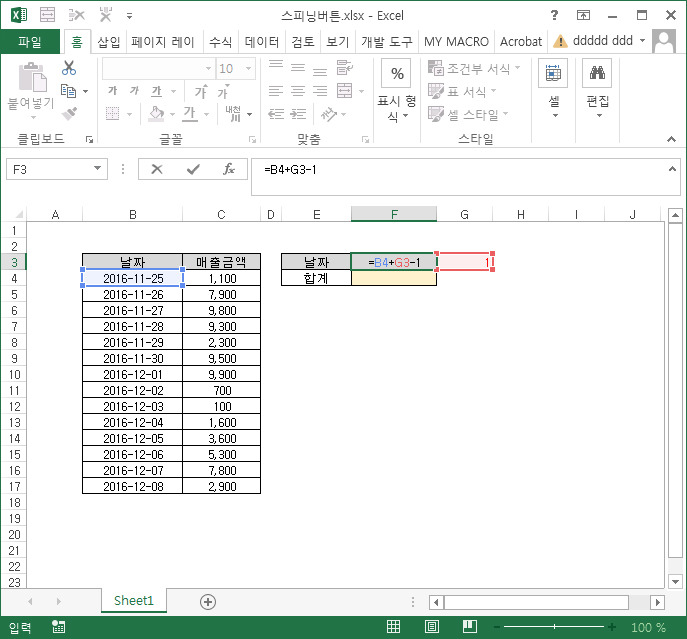Increase font size with large 가 icon
This screenshot has height=639, width=687.
click(x=201, y=91)
